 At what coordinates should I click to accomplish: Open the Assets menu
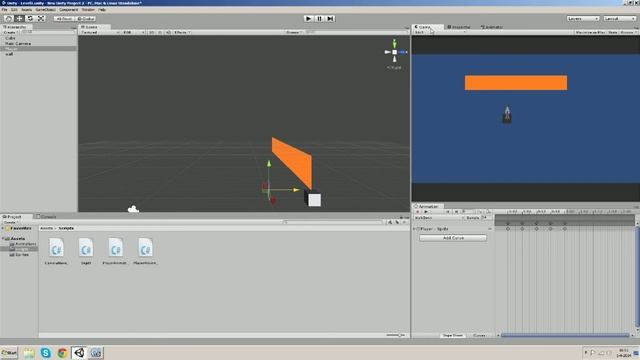[x=27, y=9]
